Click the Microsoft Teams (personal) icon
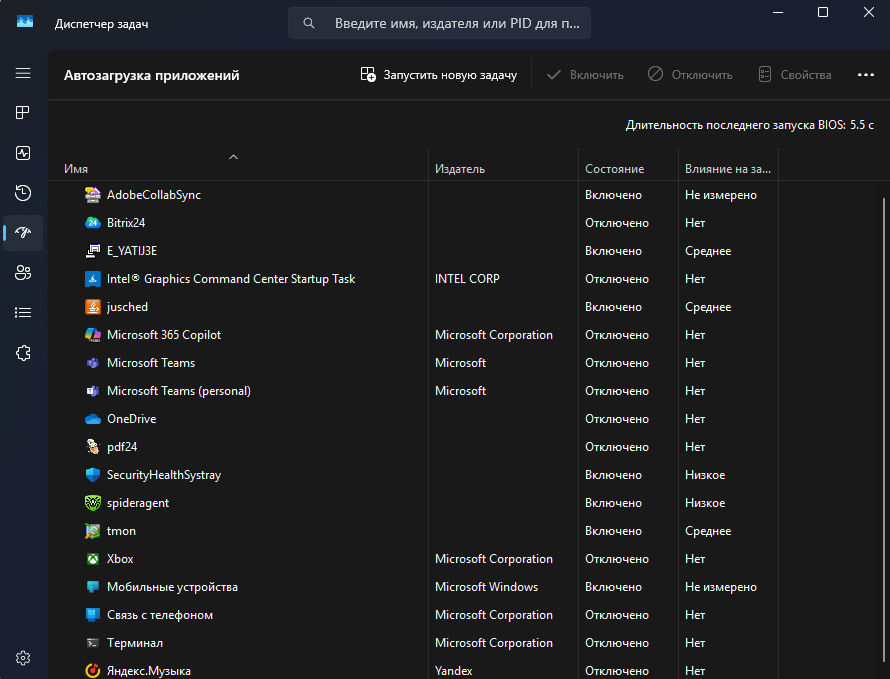The image size is (890, 679). coord(93,391)
